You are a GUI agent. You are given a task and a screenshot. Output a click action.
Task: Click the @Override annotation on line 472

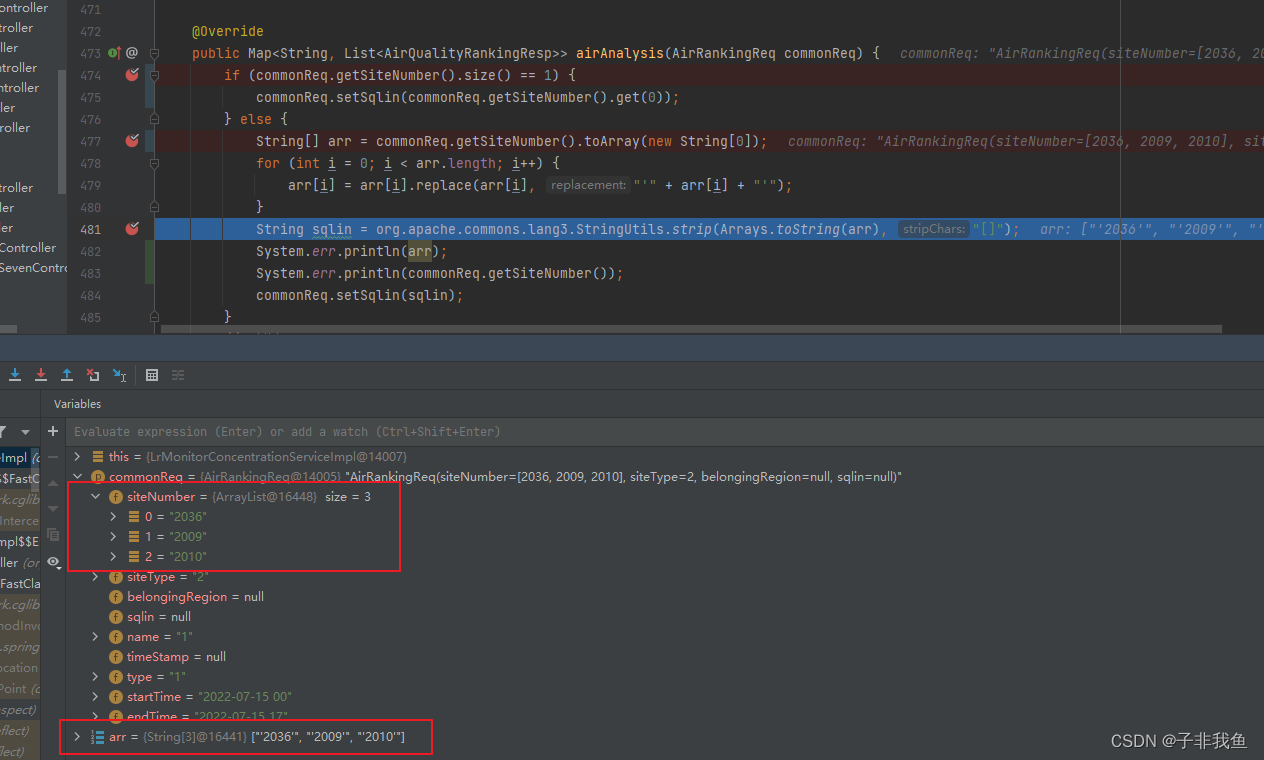tap(228, 31)
